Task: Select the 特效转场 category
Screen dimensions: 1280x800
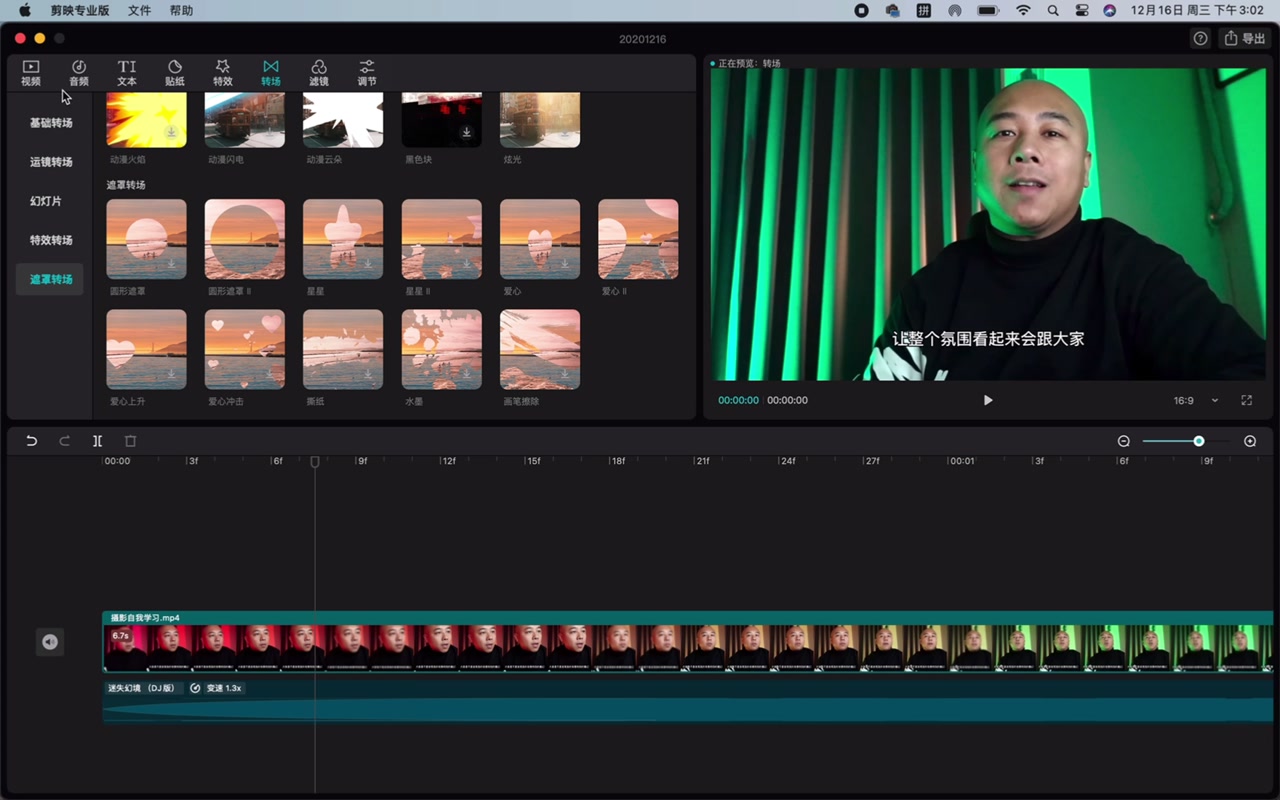Action: (51, 240)
